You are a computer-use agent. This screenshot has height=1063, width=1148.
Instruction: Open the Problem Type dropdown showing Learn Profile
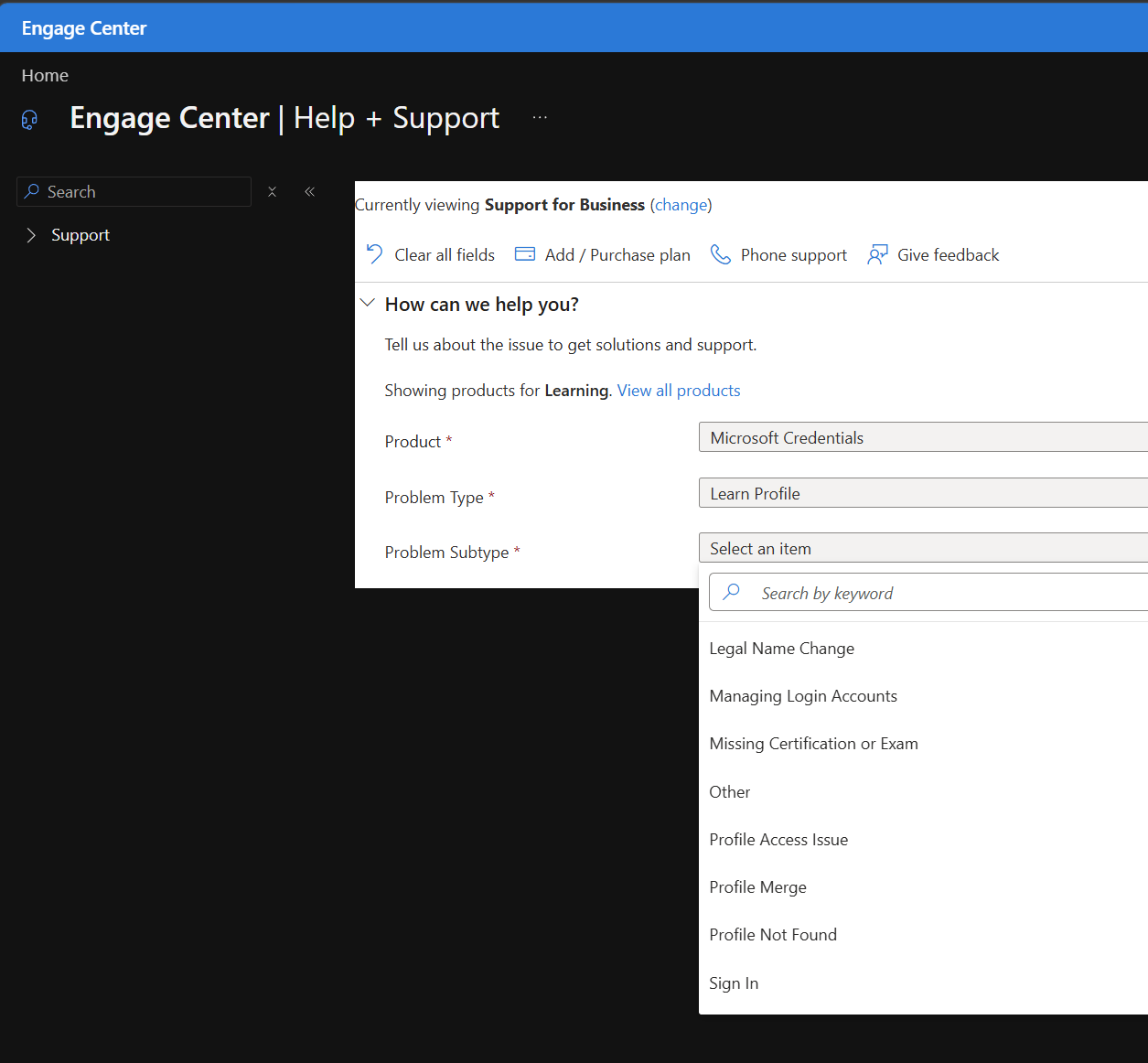[923, 493]
